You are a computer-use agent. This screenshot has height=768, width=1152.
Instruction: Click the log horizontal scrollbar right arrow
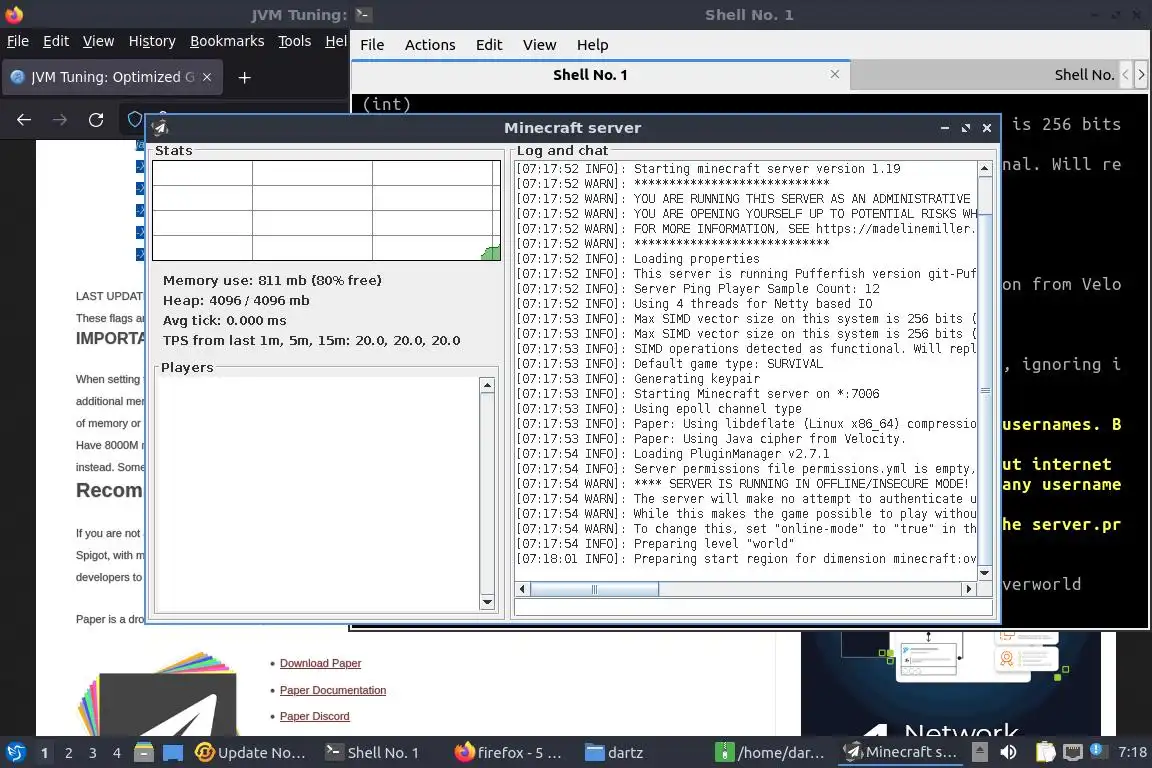point(969,589)
